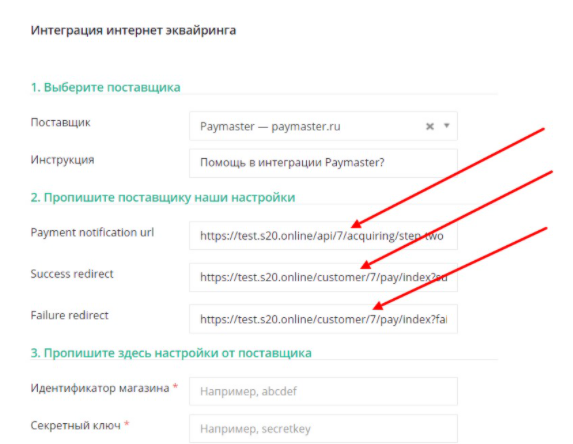This screenshot has height=444, width=573.
Task: Select the Payment notification url field
Action: [x=323, y=236]
